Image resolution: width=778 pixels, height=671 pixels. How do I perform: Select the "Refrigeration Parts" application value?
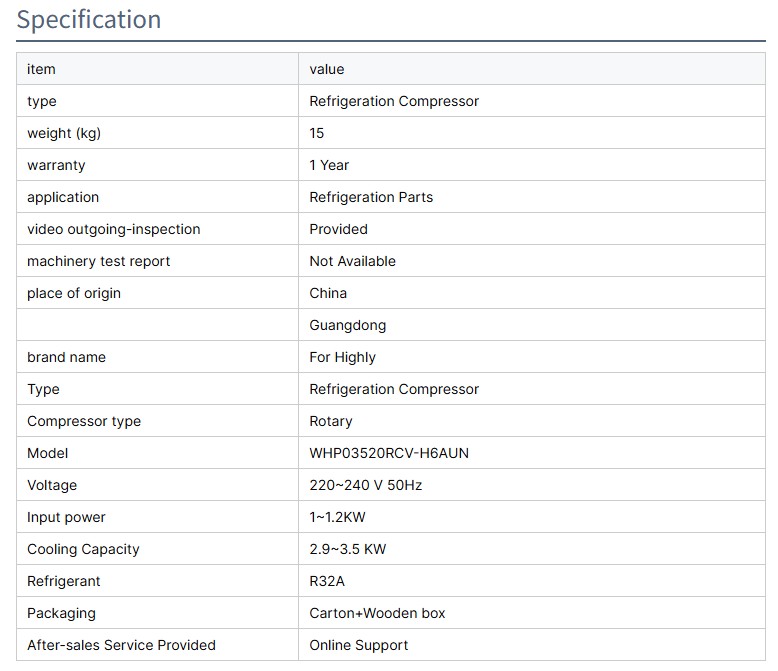[371, 197]
